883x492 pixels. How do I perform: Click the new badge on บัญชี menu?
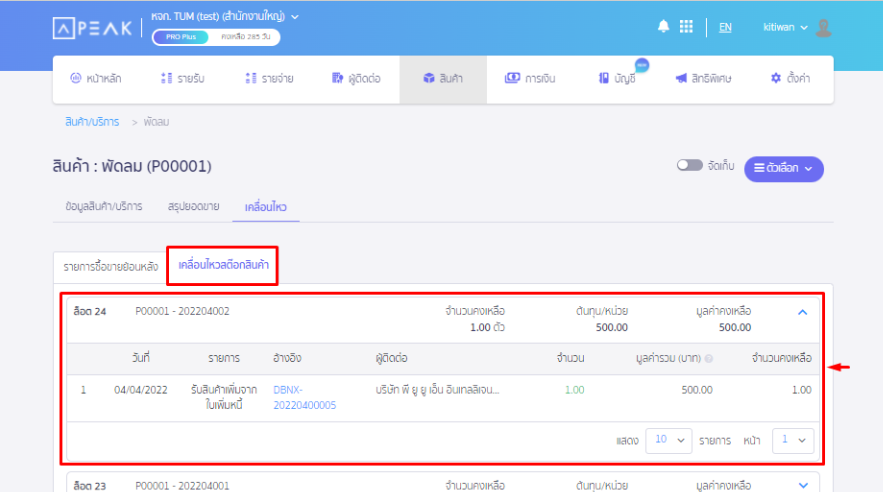click(641, 65)
